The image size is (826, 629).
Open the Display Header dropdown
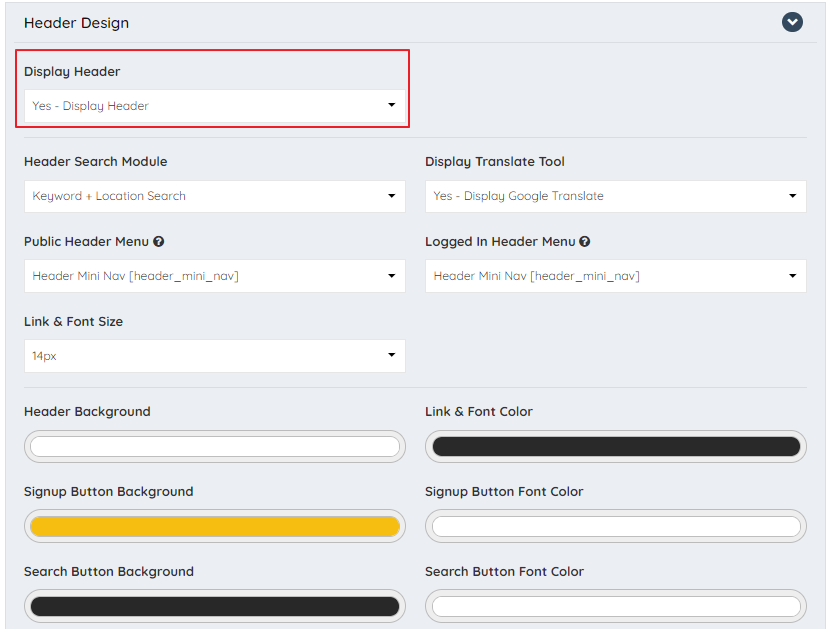pos(213,104)
